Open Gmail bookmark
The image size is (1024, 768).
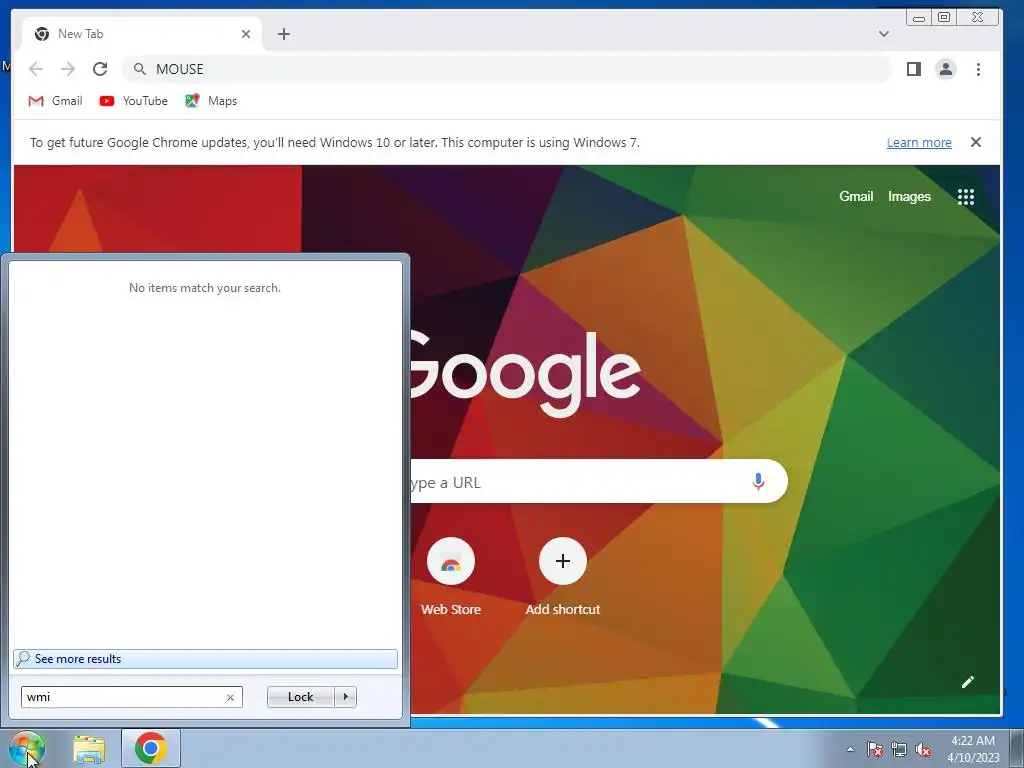click(56, 101)
